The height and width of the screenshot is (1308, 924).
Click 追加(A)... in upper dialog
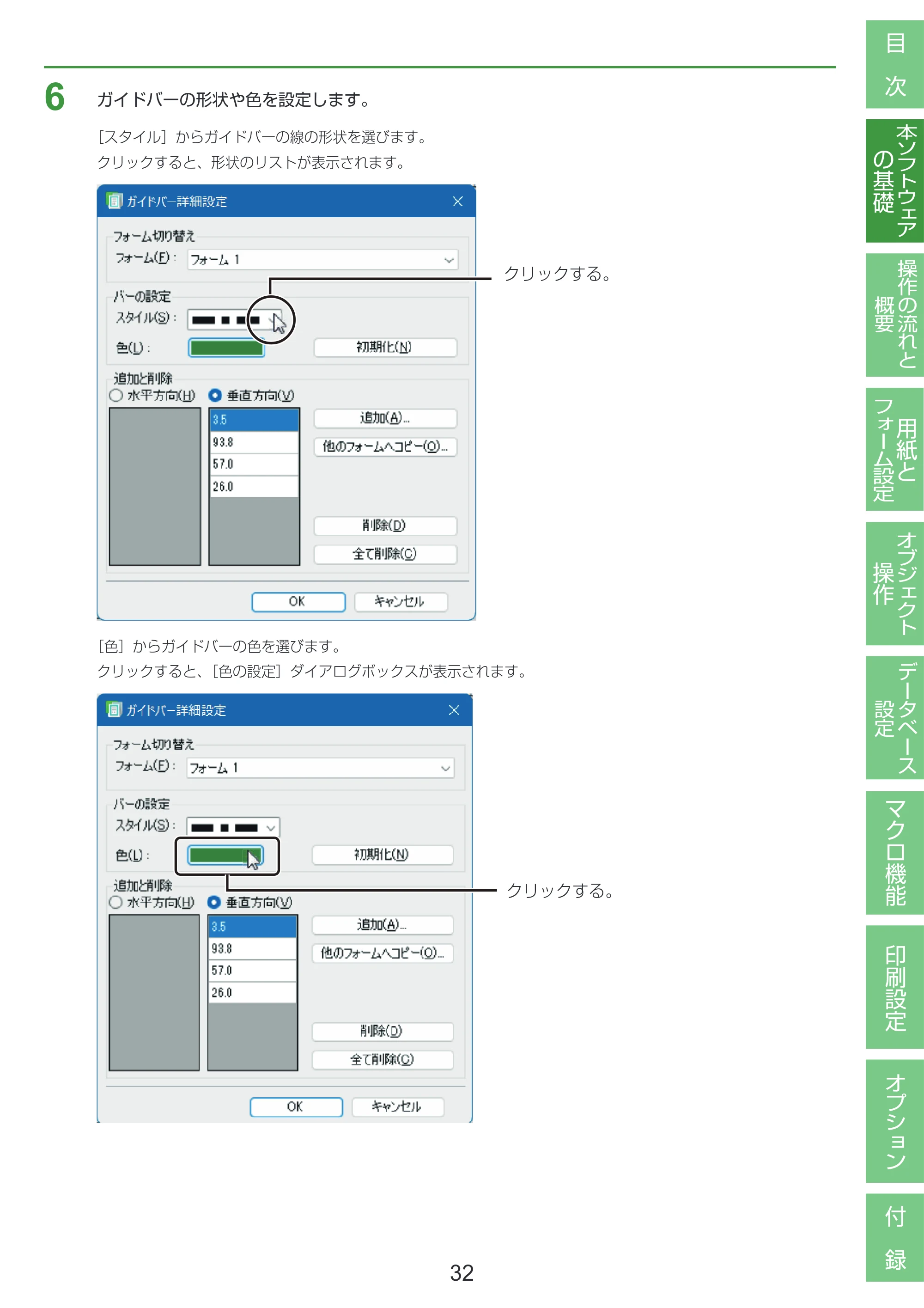385,418
